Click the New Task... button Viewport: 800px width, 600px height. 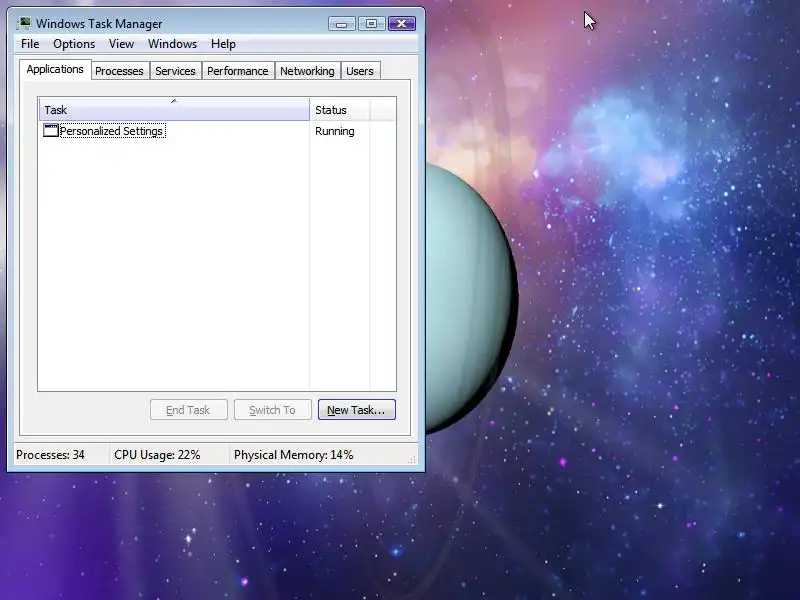pos(357,410)
